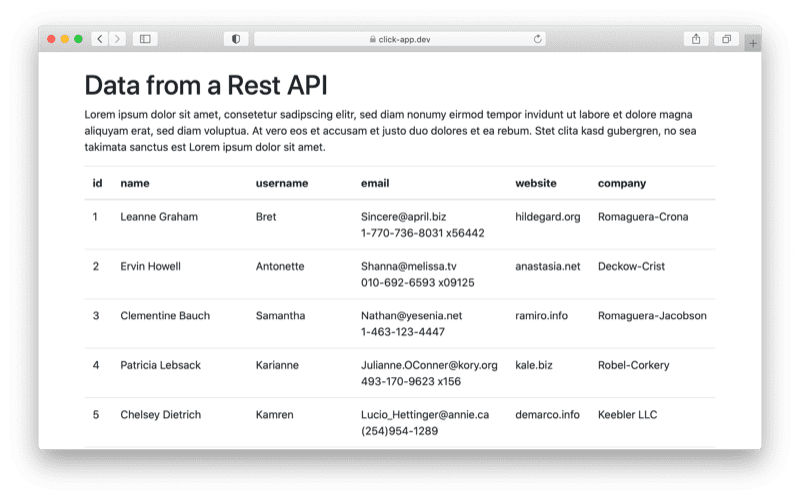This screenshot has height=500, width=800.
Task: Select Romaguera-Jacobson company cell
Action: tap(652, 316)
